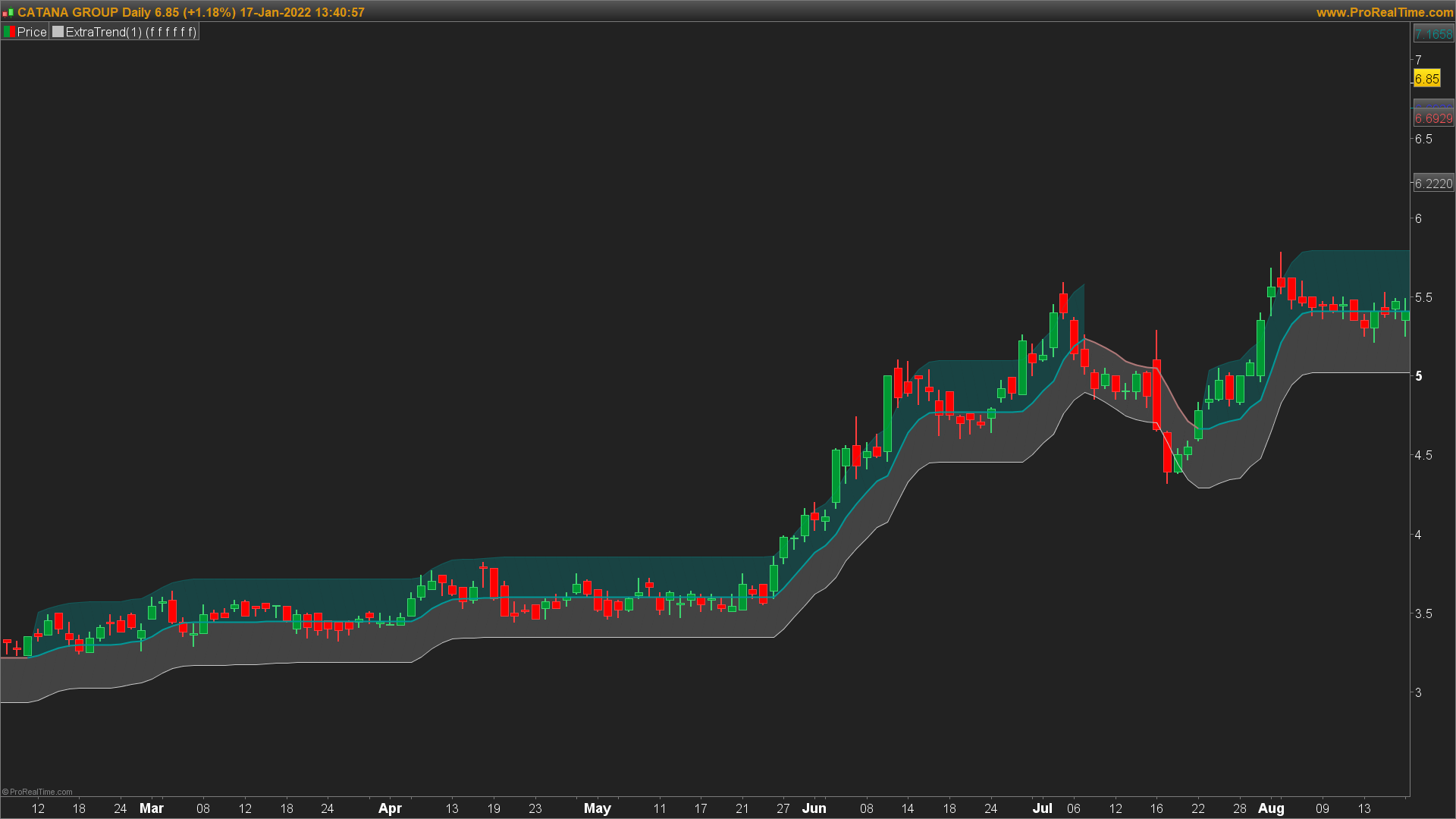Click the Mar month marker on time axis

[152, 808]
